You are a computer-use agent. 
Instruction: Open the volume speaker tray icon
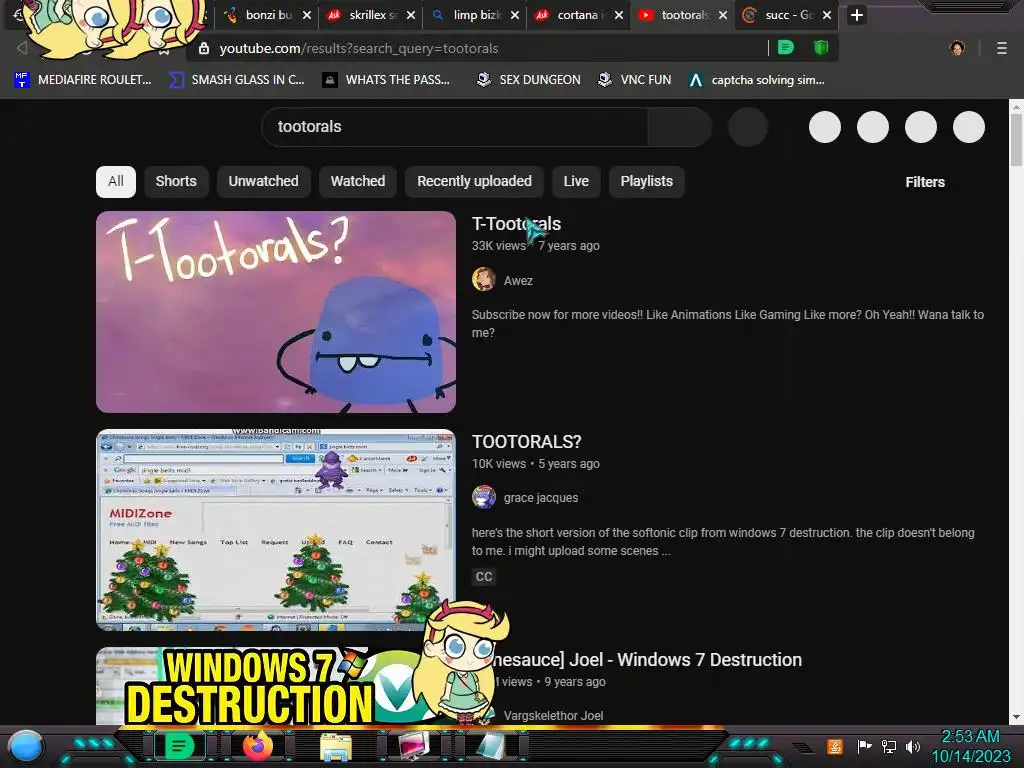[x=912, y=746]
